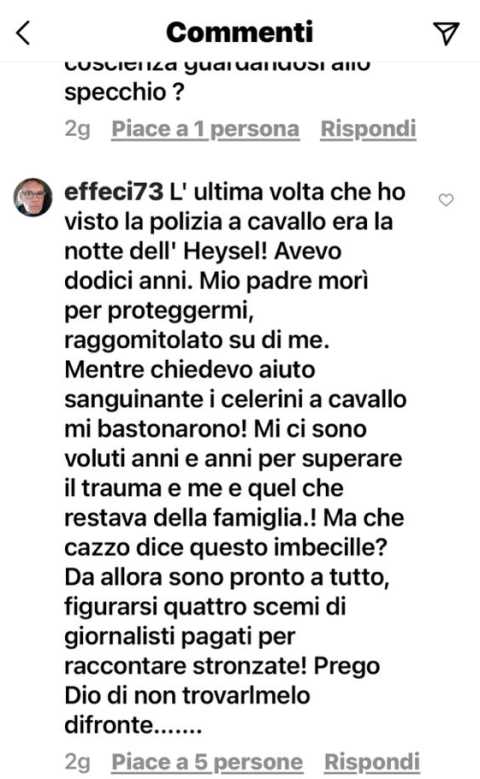480x779 pixels.
Task: Click the partially hidden top comment line
Action: click(x=217, y=67)
